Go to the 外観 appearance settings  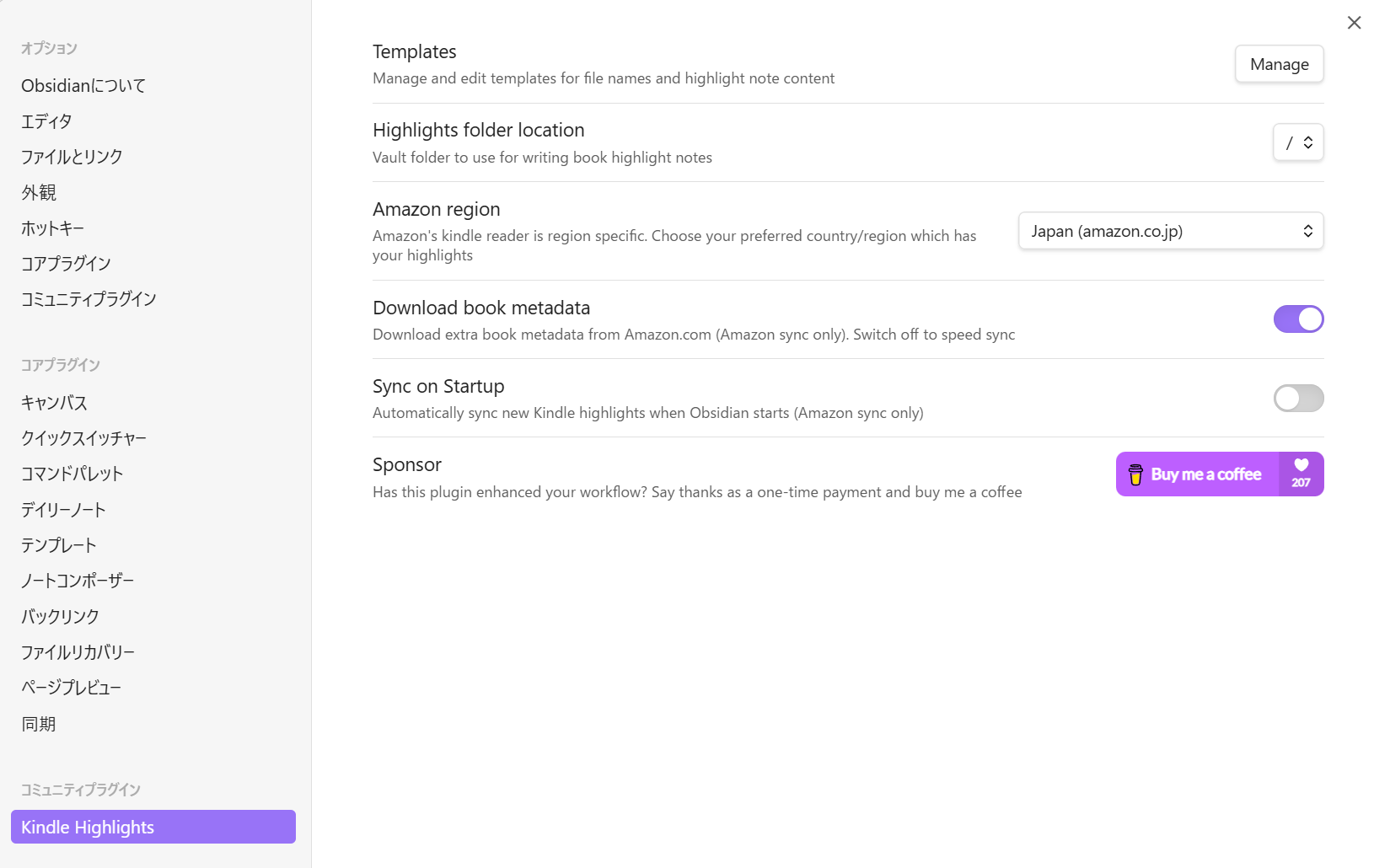pos(39,193)
